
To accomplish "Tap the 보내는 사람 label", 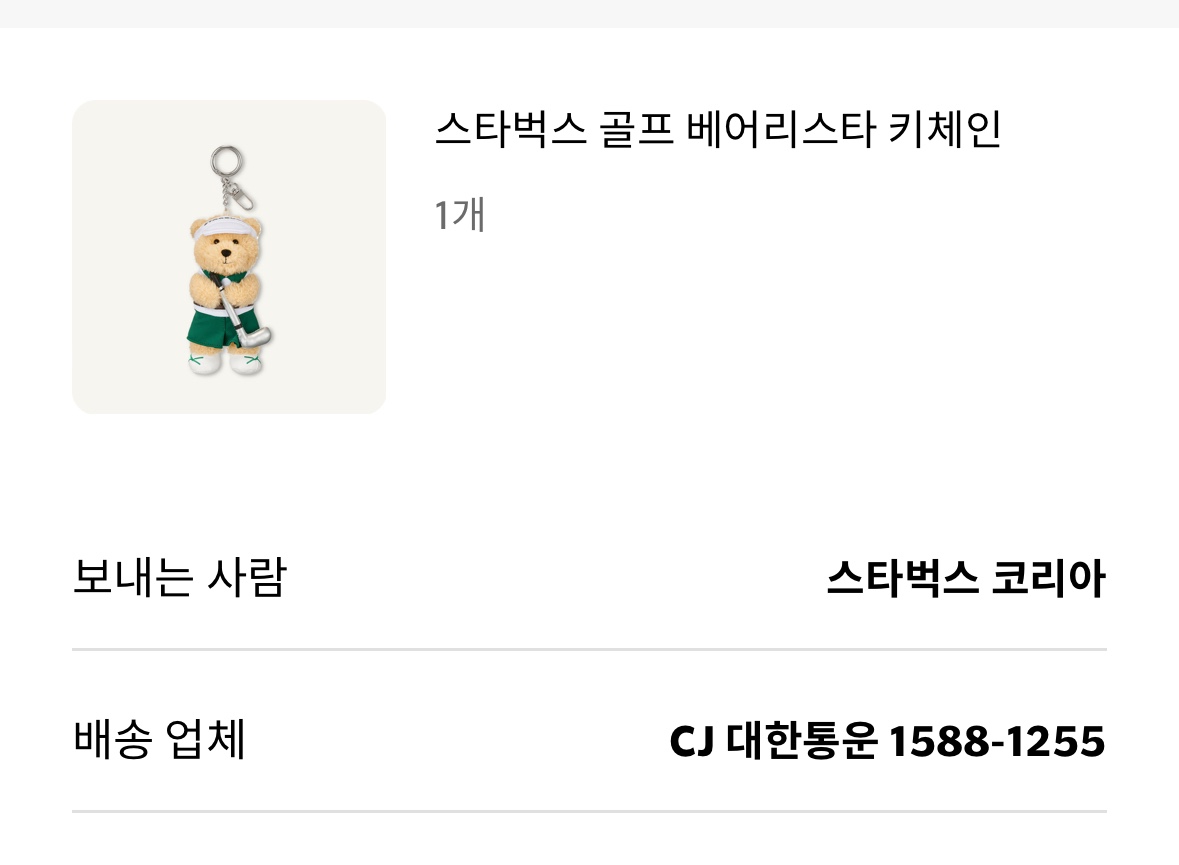I will coord(180,577).
